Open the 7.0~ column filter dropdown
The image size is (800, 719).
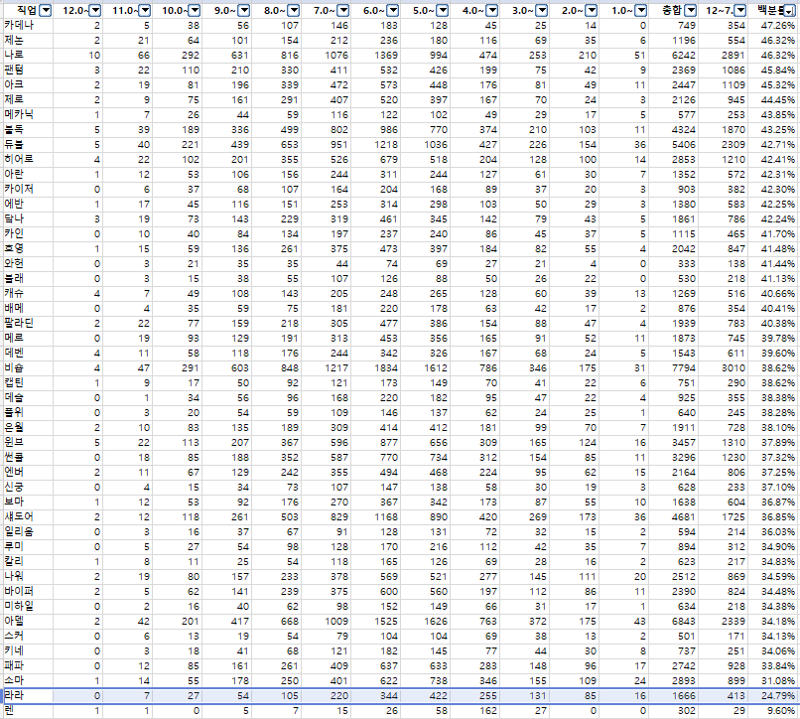(x=343, y=10)
